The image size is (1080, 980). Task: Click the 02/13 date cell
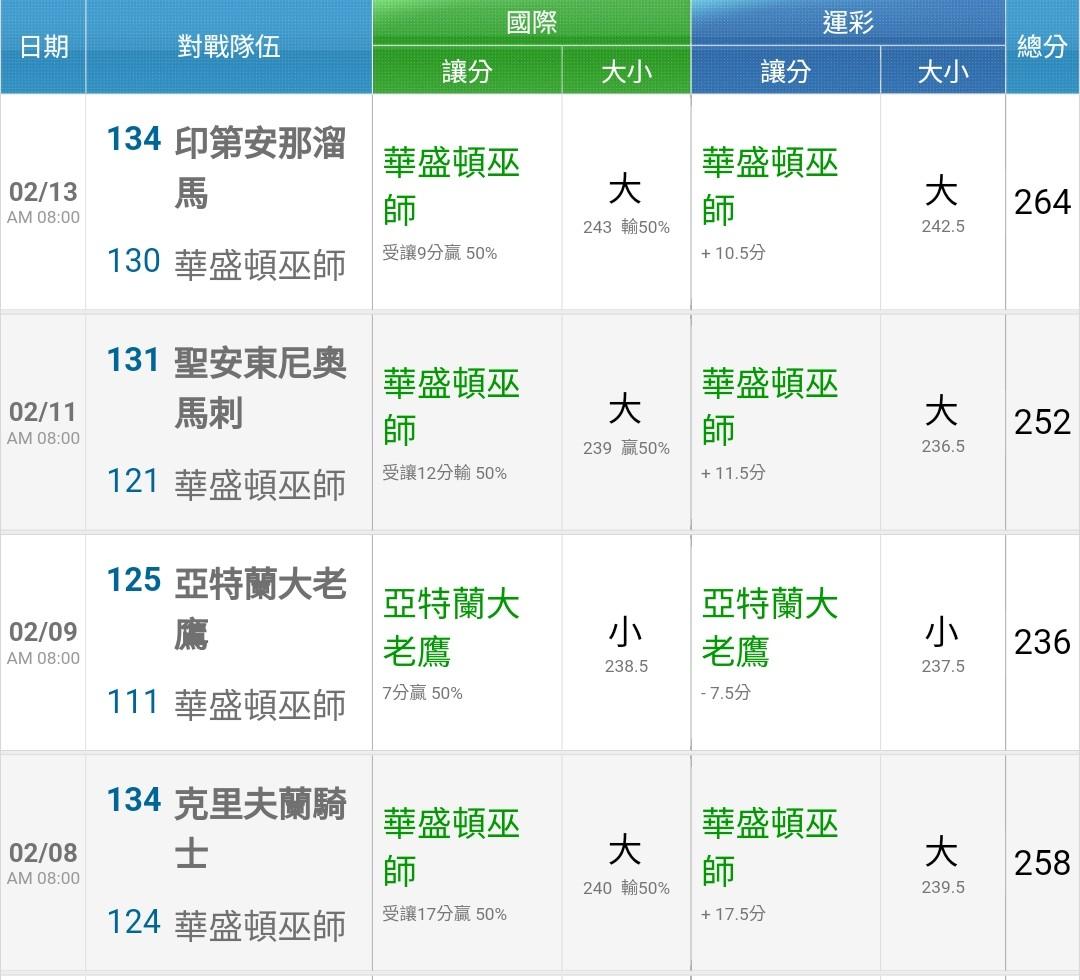pyautogui.click(x=43, y=202)
